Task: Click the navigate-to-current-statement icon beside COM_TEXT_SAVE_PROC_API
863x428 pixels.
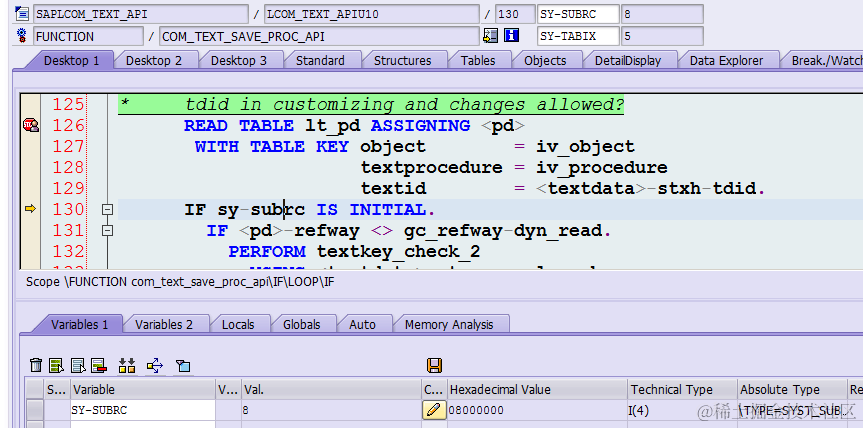Action: coord(490,36)
